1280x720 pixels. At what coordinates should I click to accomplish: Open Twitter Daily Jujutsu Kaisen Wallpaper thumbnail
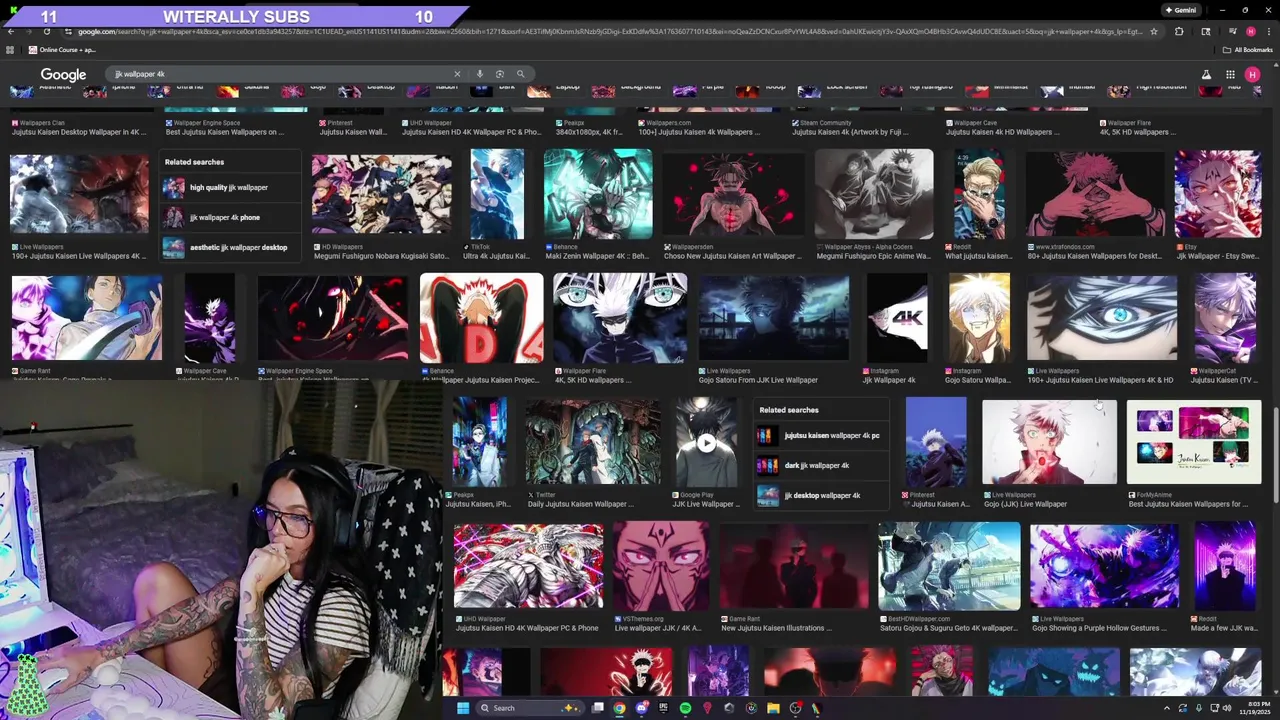[593, 442]
